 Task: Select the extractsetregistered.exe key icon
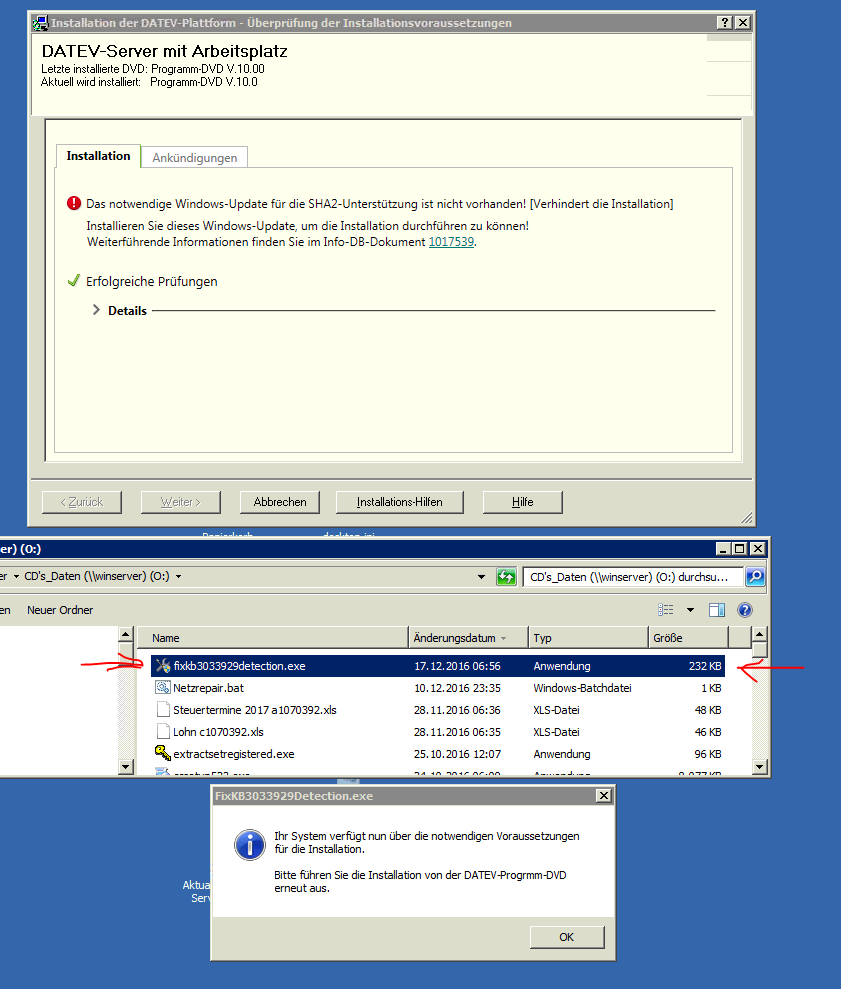click(x=163, y=754)
